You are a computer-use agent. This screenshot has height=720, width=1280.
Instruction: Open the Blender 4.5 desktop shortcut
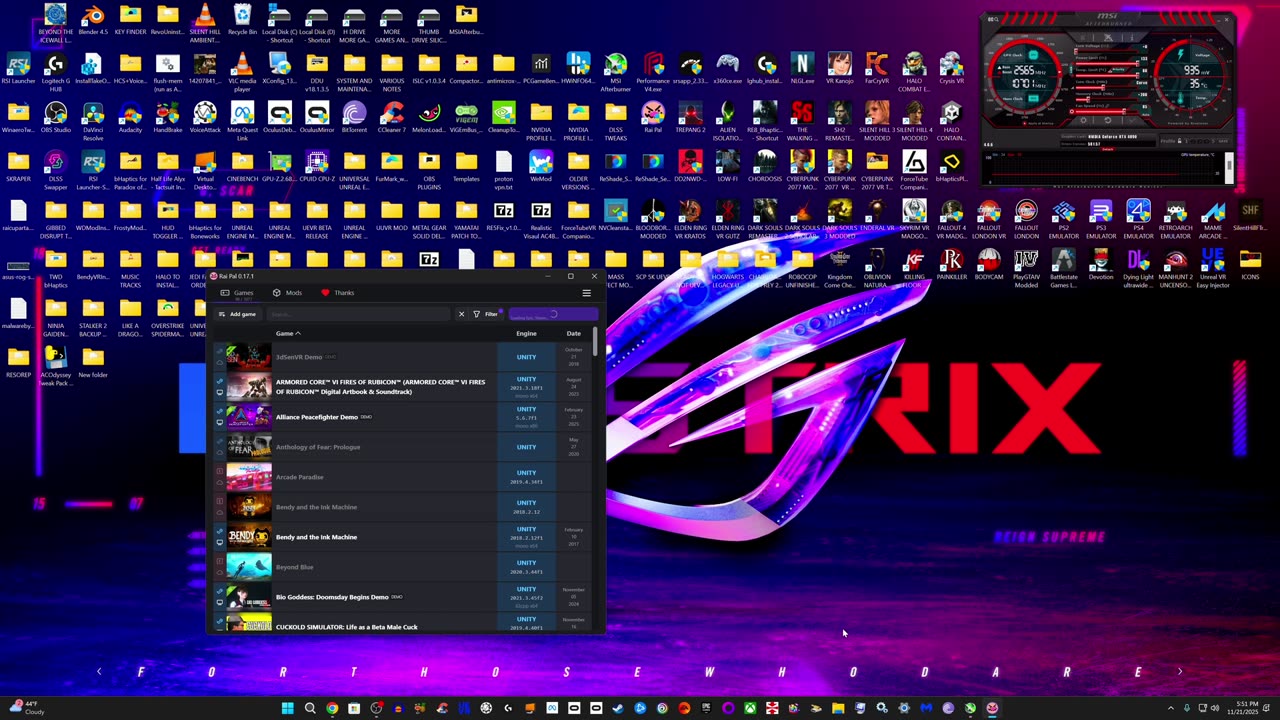coord(93,21)
